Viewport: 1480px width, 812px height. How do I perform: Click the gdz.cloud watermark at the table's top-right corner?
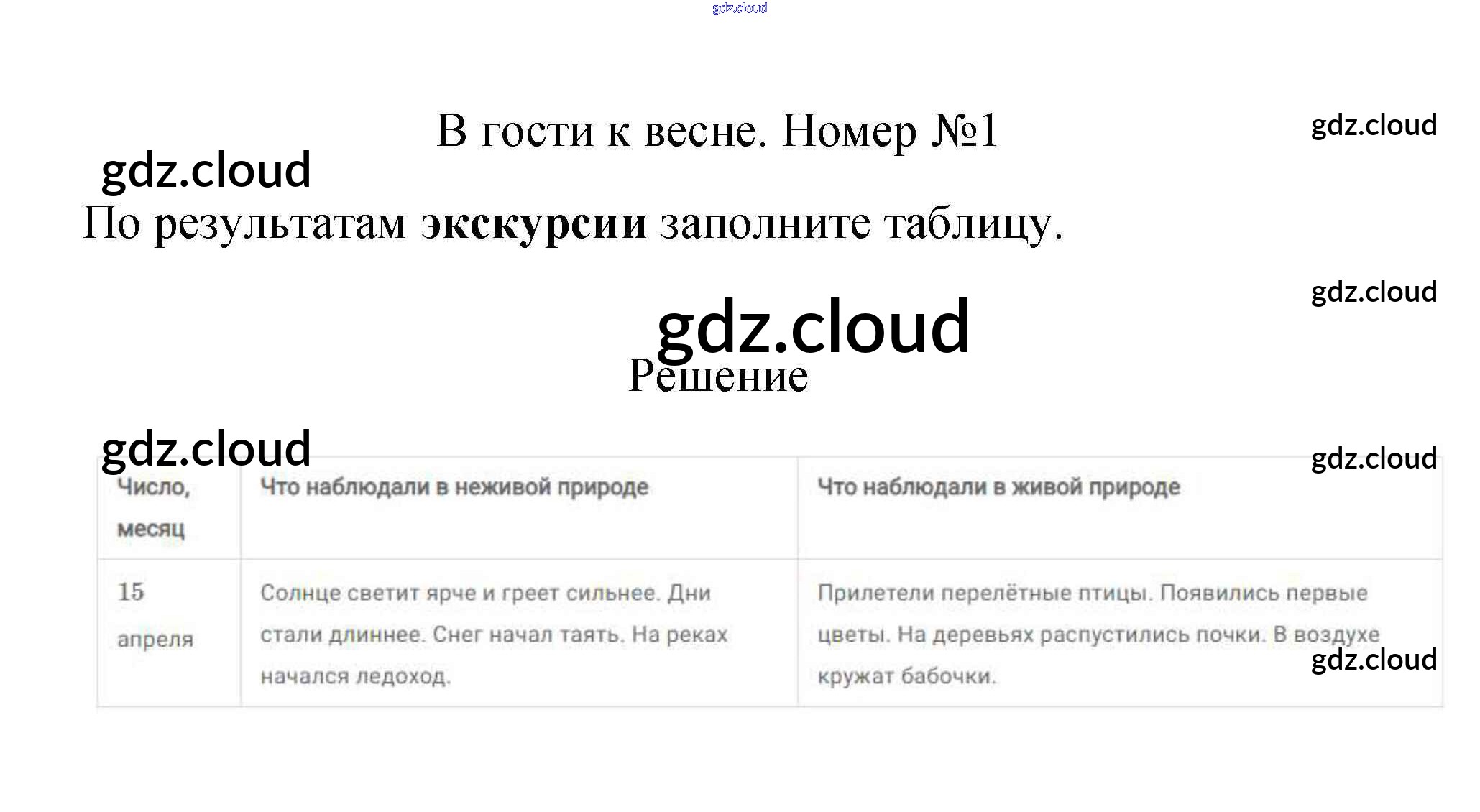1374,458
